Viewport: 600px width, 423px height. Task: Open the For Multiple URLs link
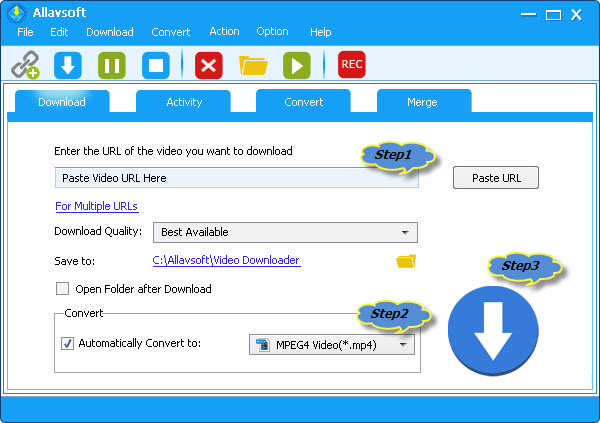96,206
